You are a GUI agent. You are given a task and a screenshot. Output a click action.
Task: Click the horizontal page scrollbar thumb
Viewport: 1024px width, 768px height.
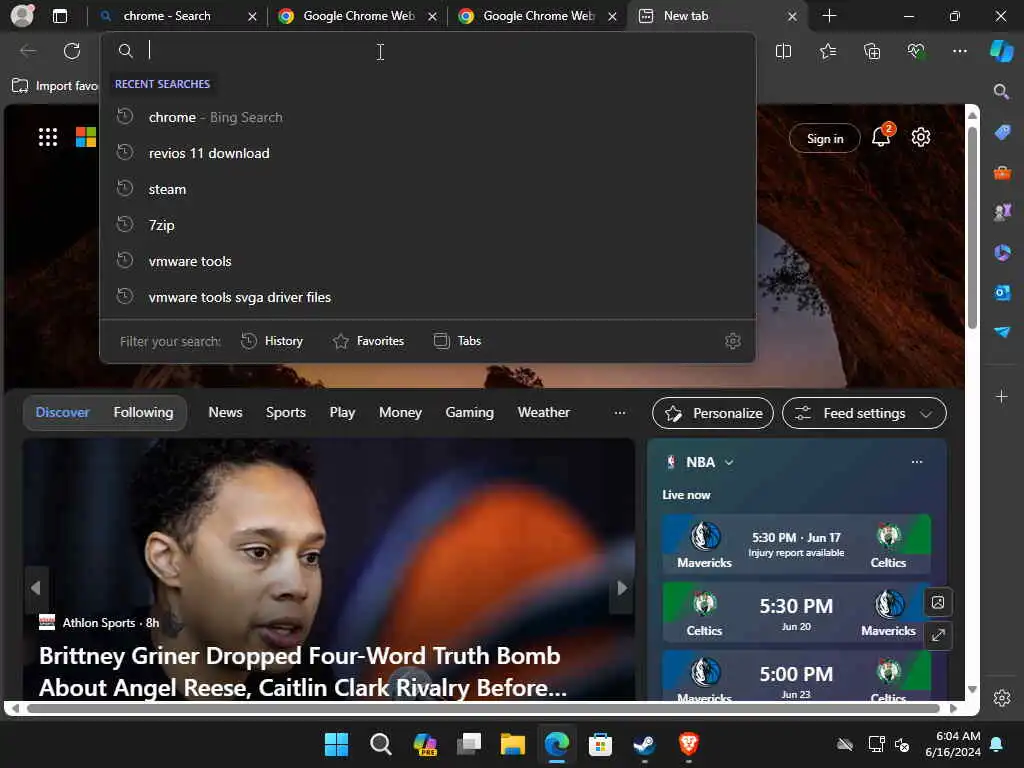tap(483, 708)
